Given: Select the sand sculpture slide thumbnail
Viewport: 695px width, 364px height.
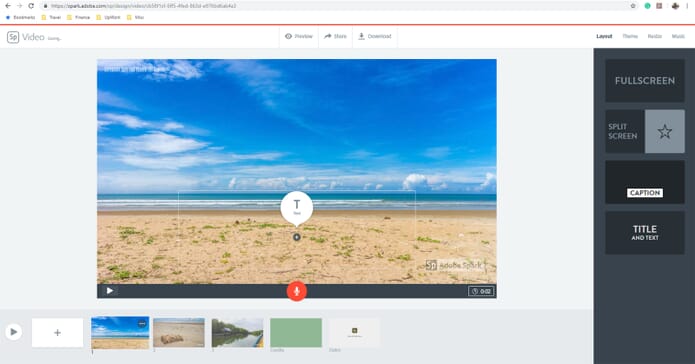Looking at the screenshot, I should (179, 333).
